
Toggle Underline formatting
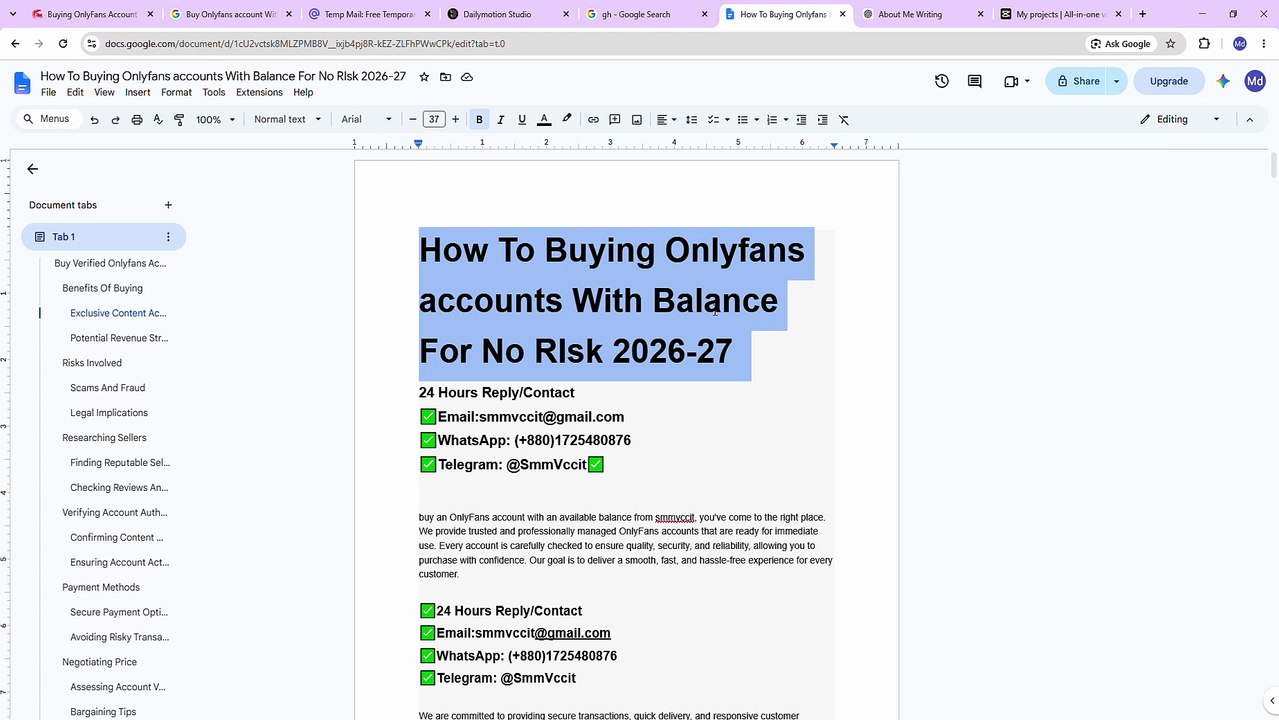522,119
